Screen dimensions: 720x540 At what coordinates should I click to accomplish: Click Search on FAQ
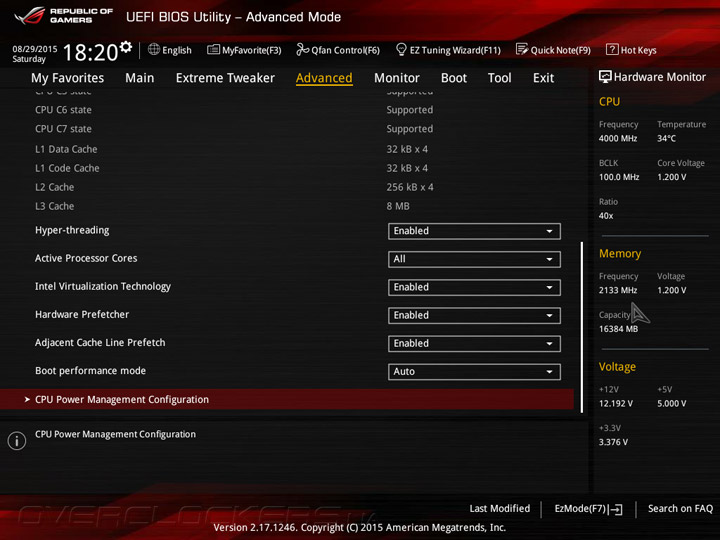click(x=681, y=508)
